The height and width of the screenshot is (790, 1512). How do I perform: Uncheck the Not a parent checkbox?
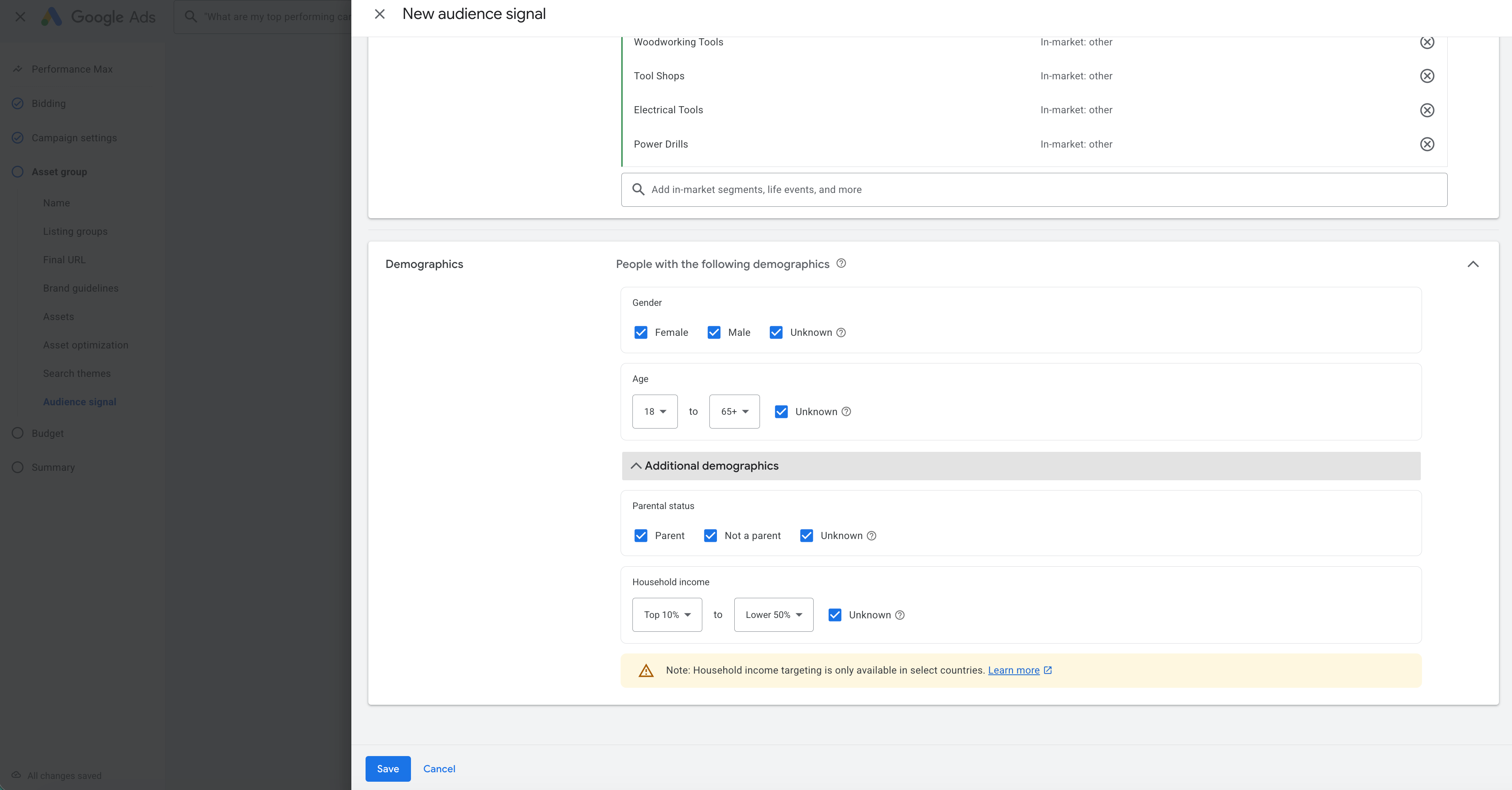[710, 535]
